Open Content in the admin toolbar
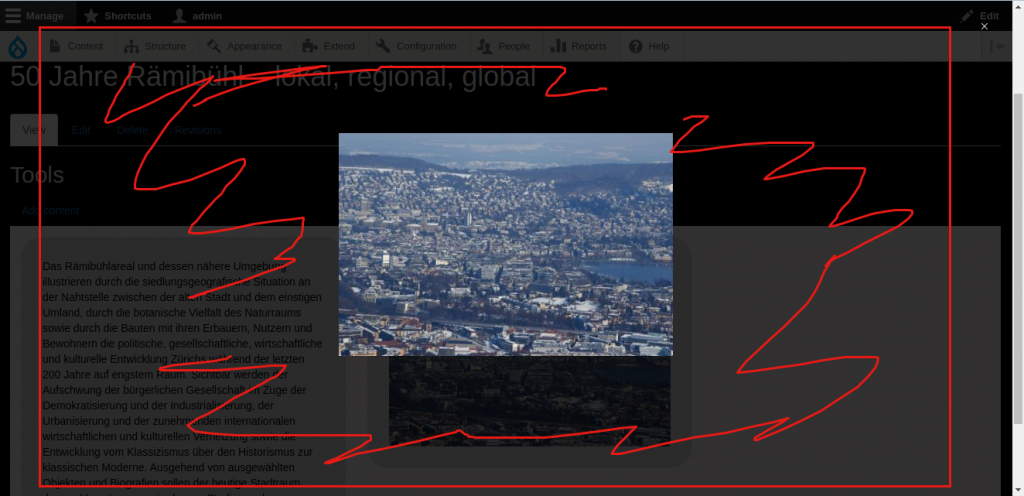Viewport: 1024px width, 496px height. (76, 47)
